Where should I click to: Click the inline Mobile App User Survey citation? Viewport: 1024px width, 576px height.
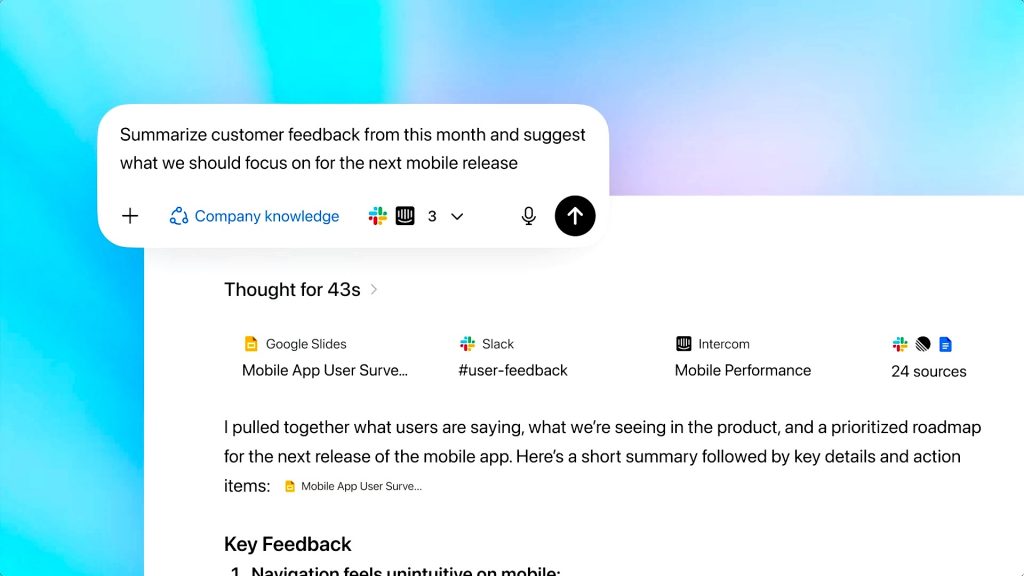point(353,486)
